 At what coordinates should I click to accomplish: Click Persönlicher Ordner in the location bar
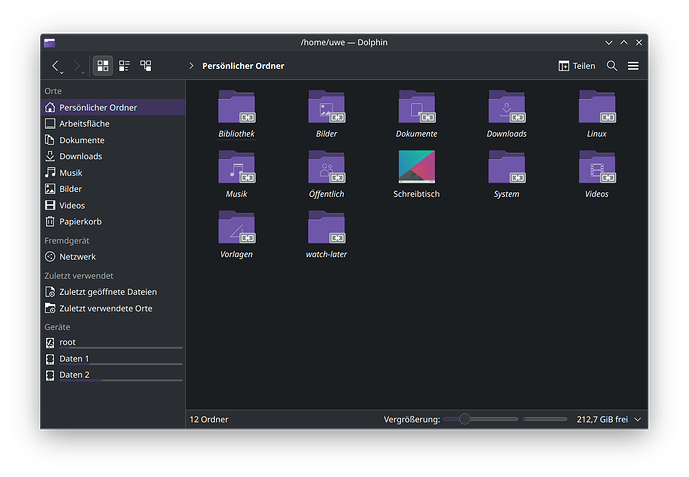[x=243, y=66]
